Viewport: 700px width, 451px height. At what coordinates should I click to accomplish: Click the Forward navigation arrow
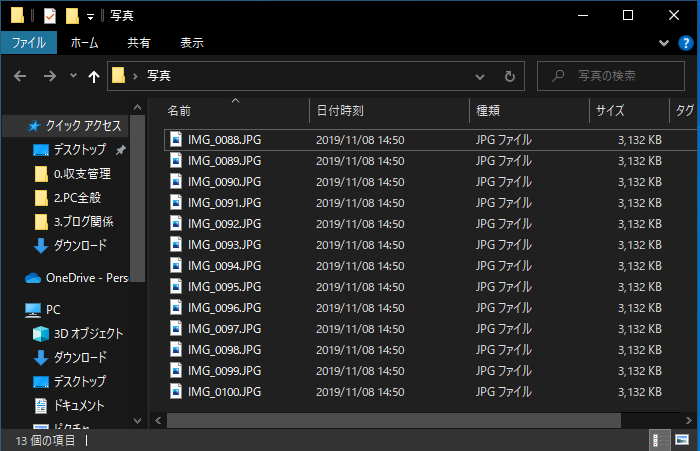(x=49, y=76)
